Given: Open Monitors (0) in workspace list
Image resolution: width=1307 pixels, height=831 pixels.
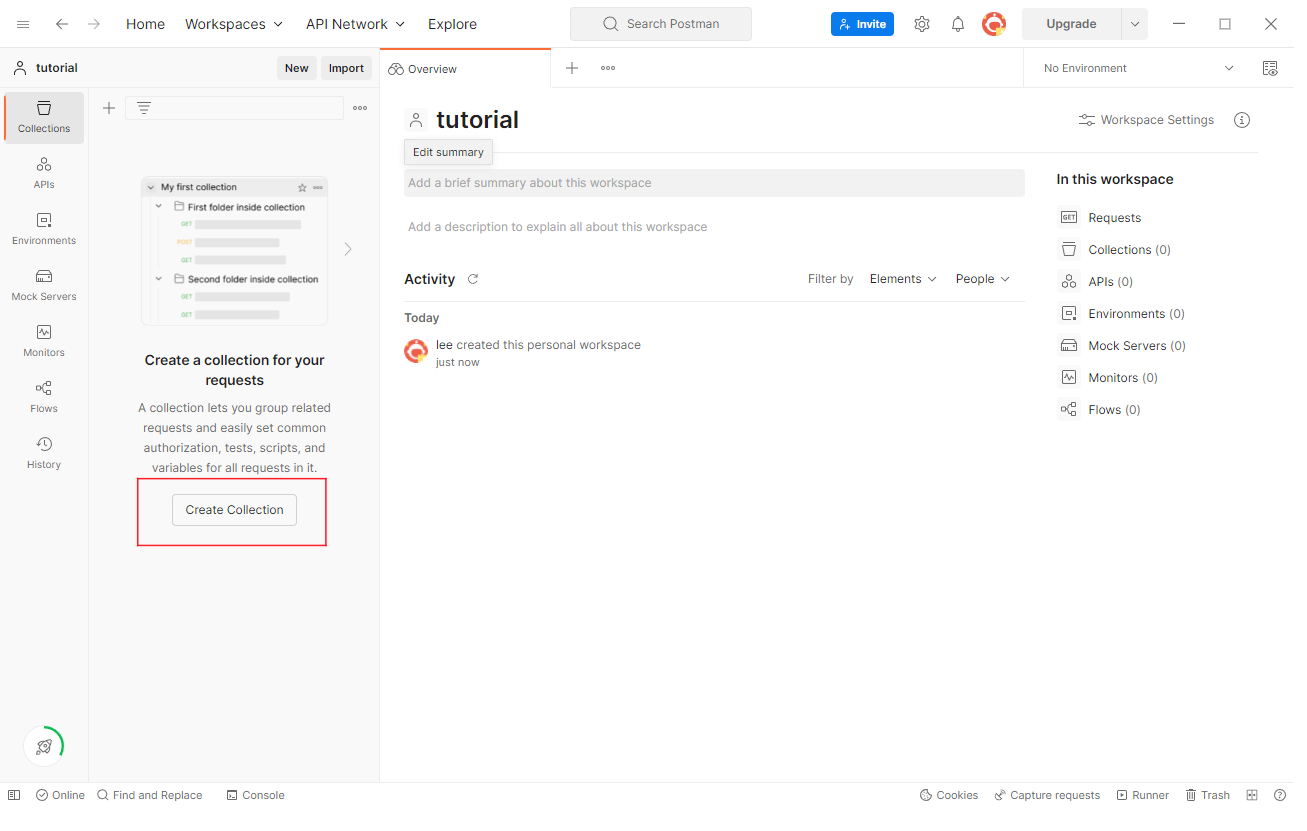Looking at the screenshot, I should 1109,378.
